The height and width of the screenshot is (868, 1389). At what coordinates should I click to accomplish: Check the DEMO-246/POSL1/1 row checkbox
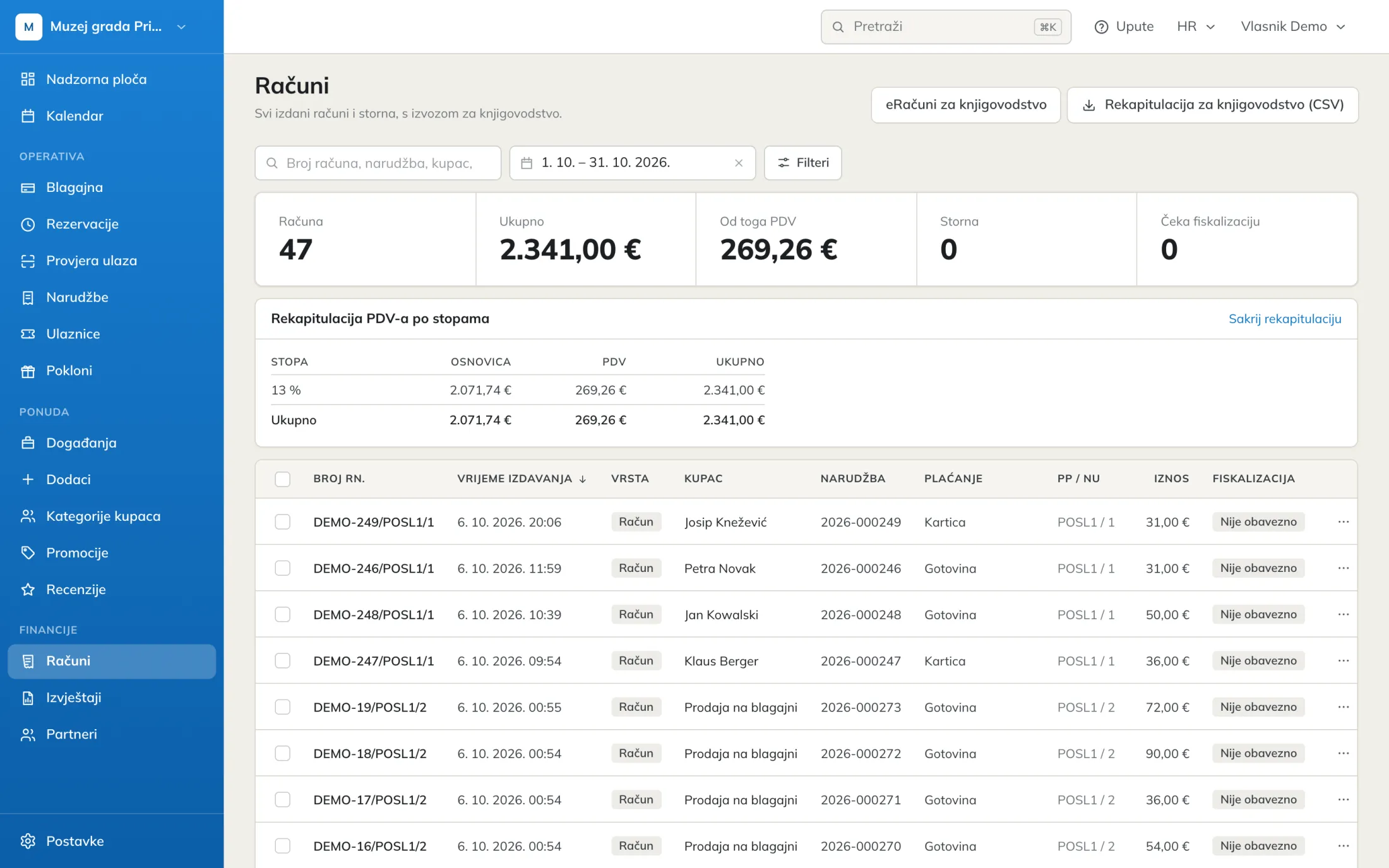coord(282,568)
